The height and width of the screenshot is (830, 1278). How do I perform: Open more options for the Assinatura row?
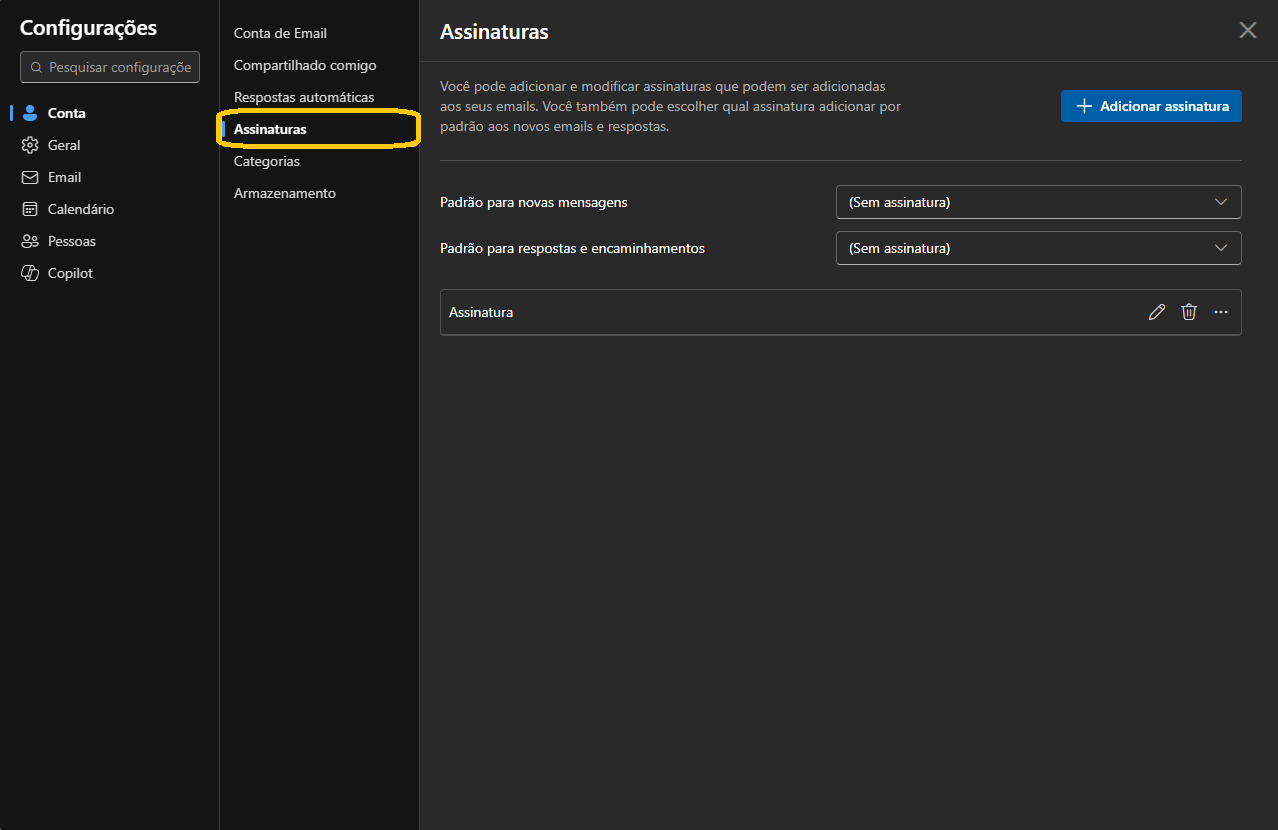tap(1221, 312)
